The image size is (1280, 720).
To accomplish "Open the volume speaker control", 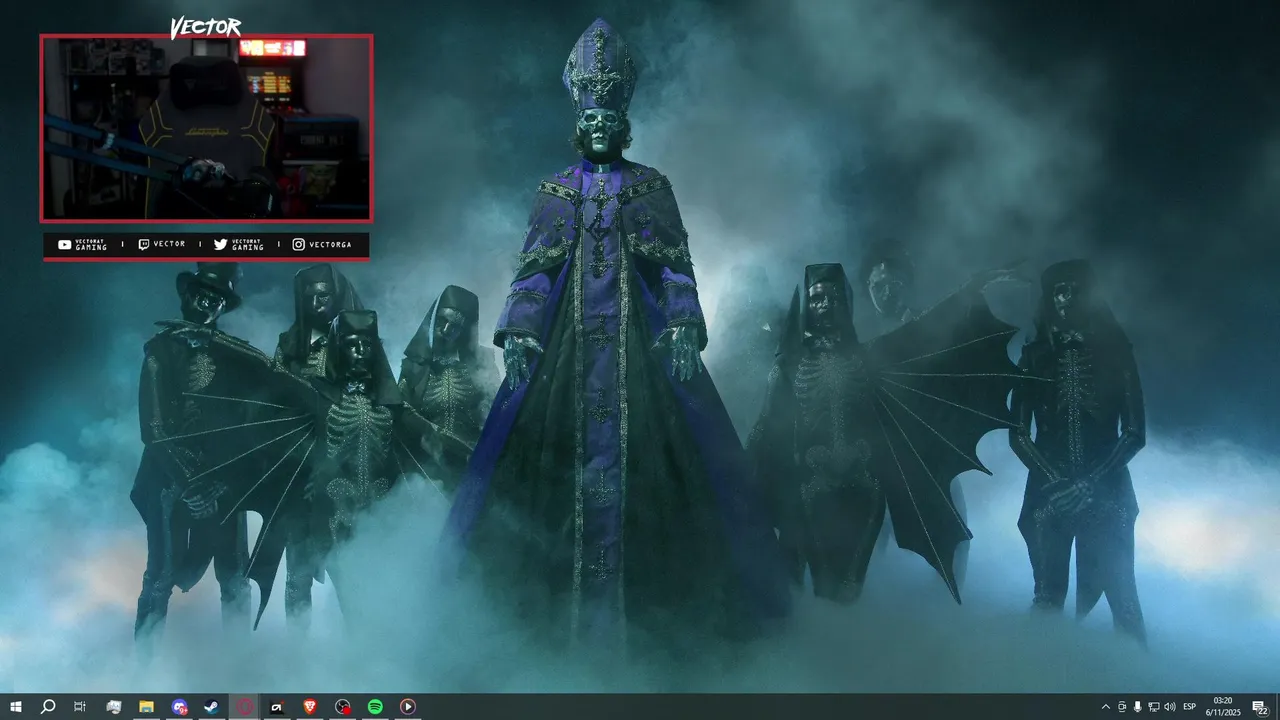I will pyautogui.click(x=1170, y=707).
